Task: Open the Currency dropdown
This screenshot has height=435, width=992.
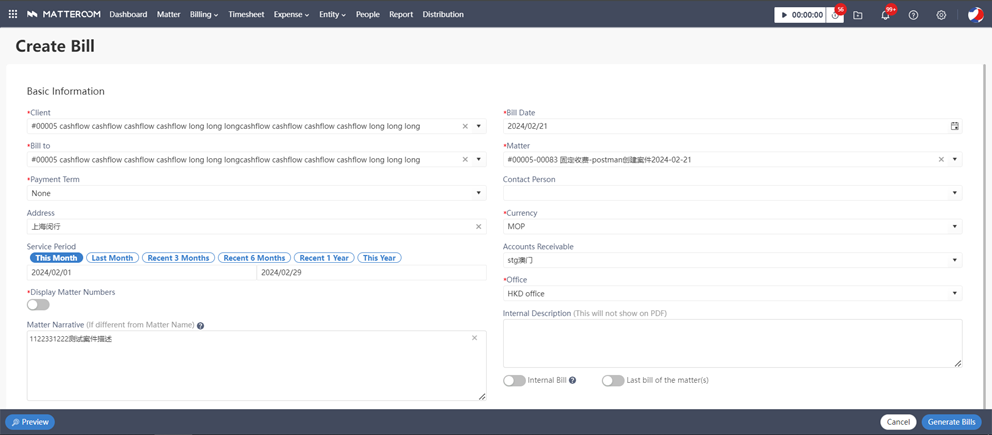Action: (954, 227)
